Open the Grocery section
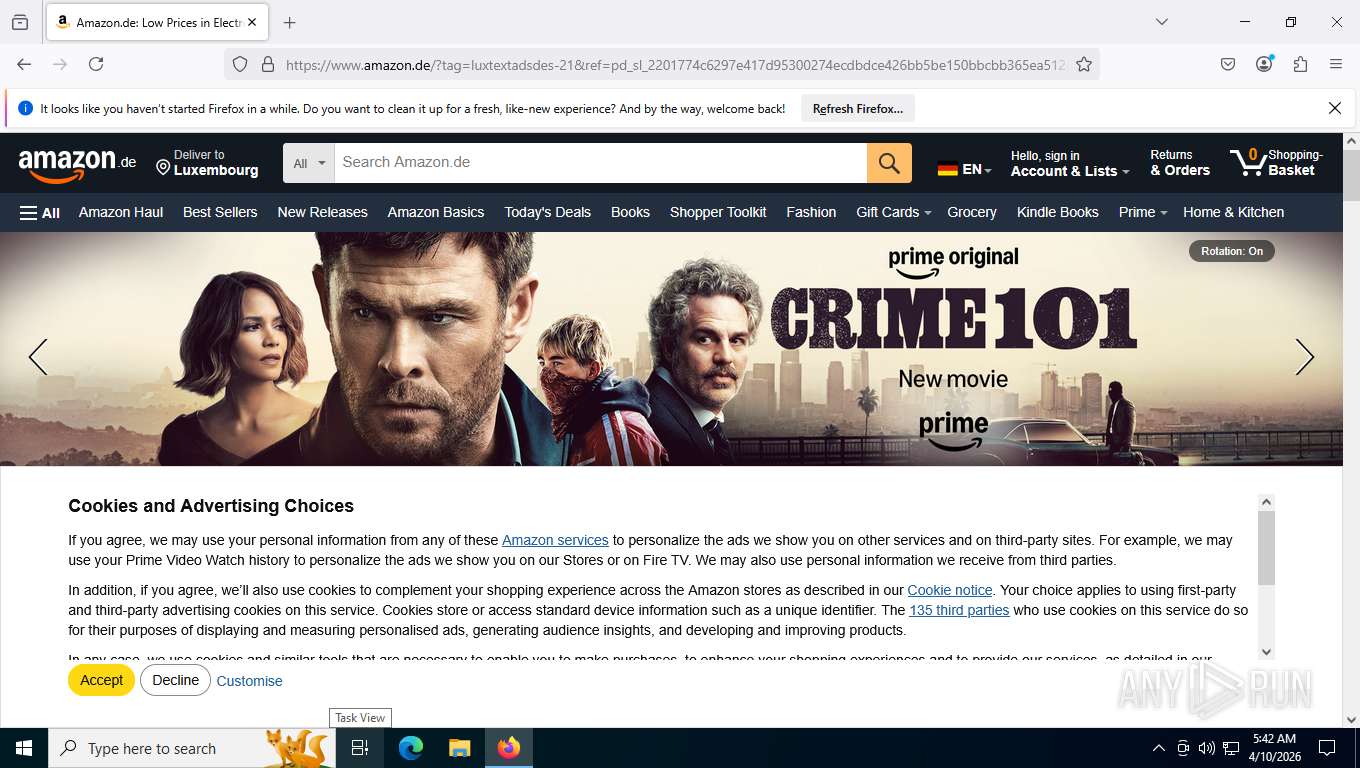 coord(972,212)
